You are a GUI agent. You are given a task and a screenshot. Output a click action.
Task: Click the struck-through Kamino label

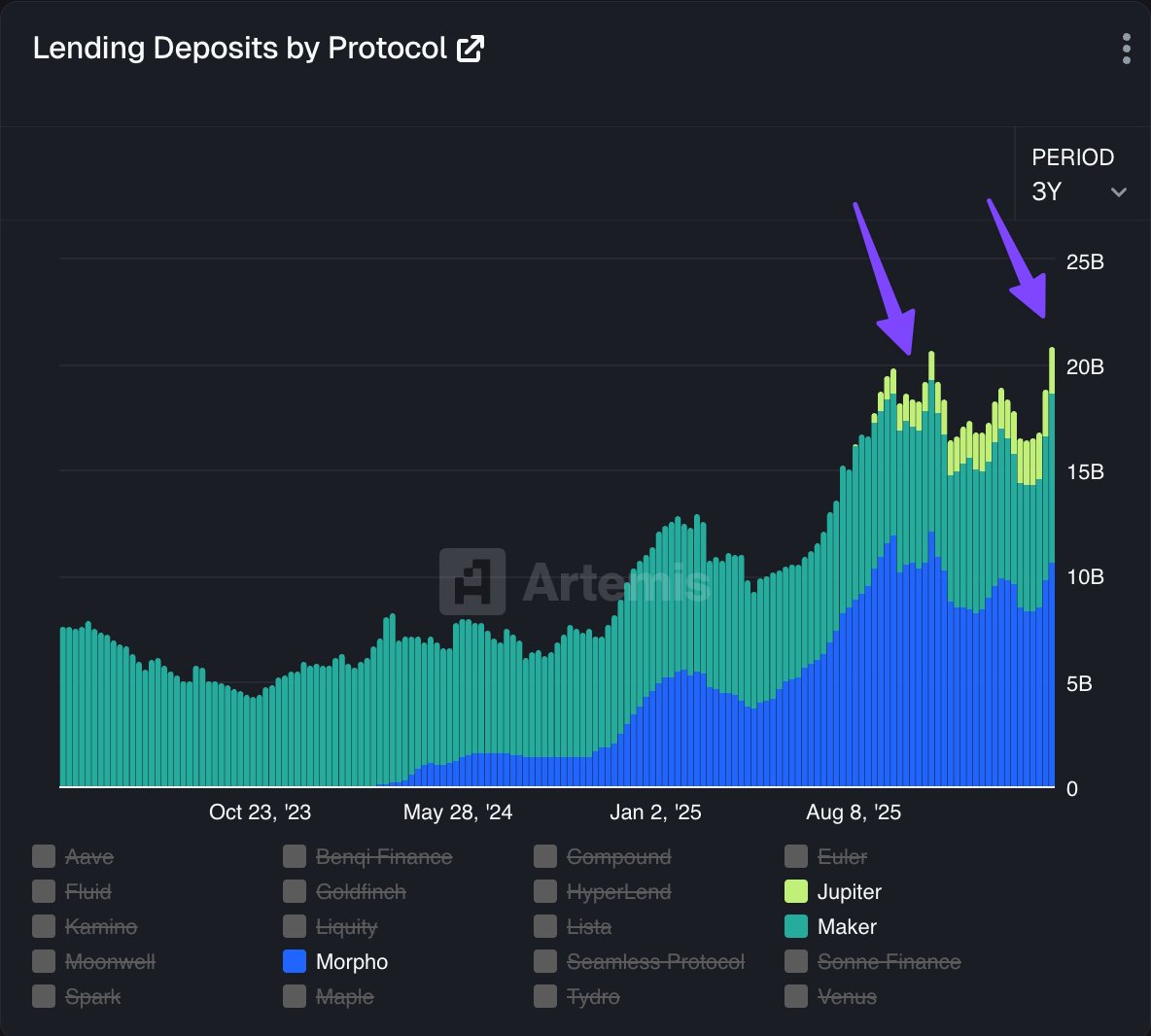tap(100, 927)
